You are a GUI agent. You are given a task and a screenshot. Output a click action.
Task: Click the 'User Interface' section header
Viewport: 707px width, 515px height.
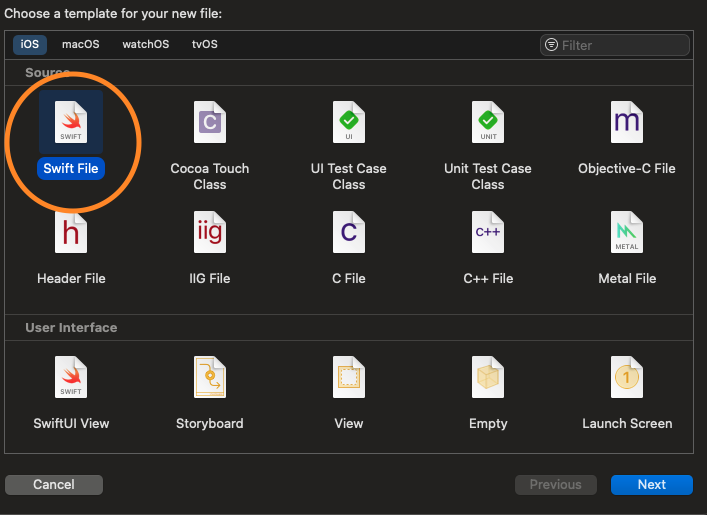[x=71, y=327]
